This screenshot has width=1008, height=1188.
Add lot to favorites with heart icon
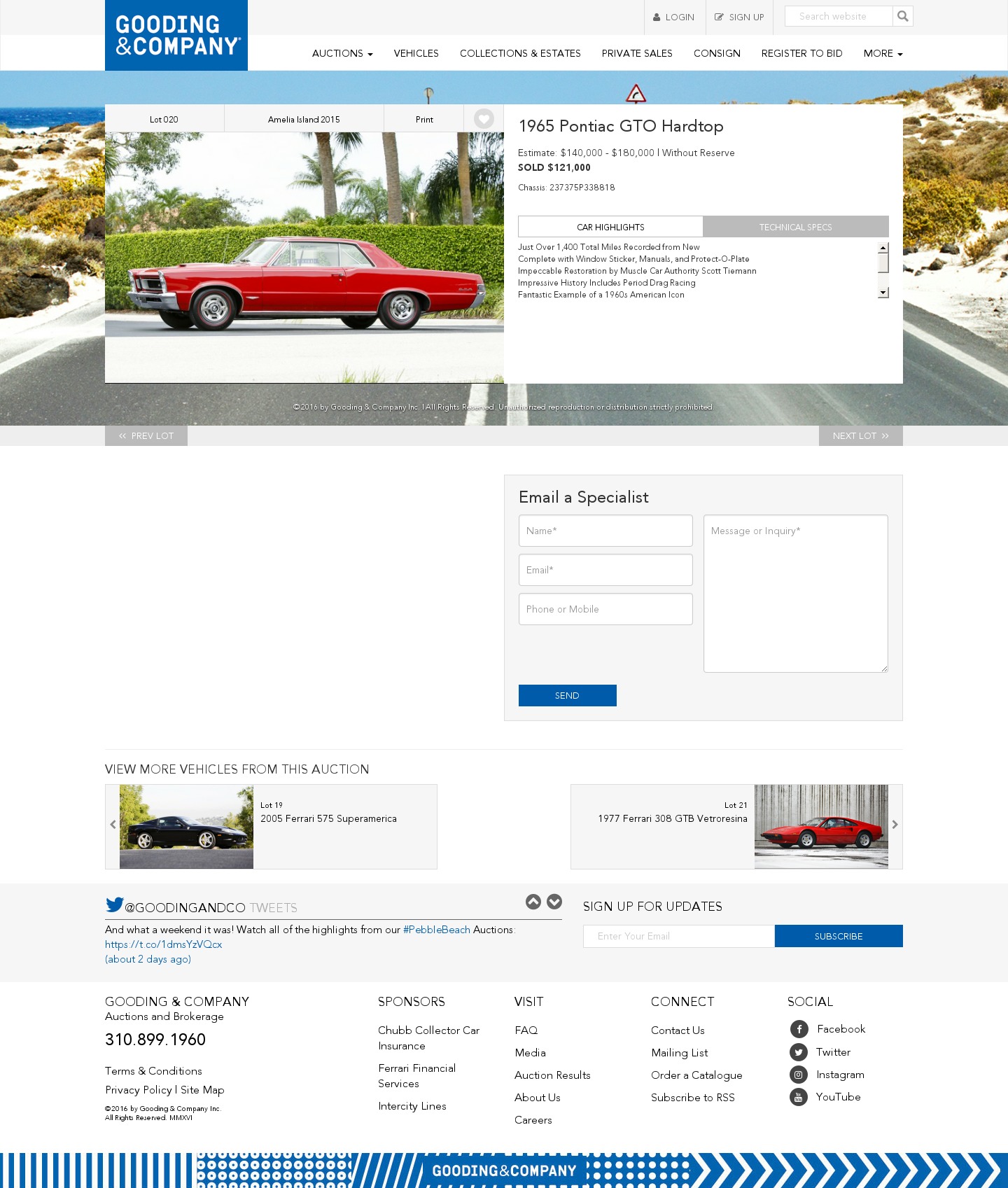pyautogui.click(x=484, y=119)
